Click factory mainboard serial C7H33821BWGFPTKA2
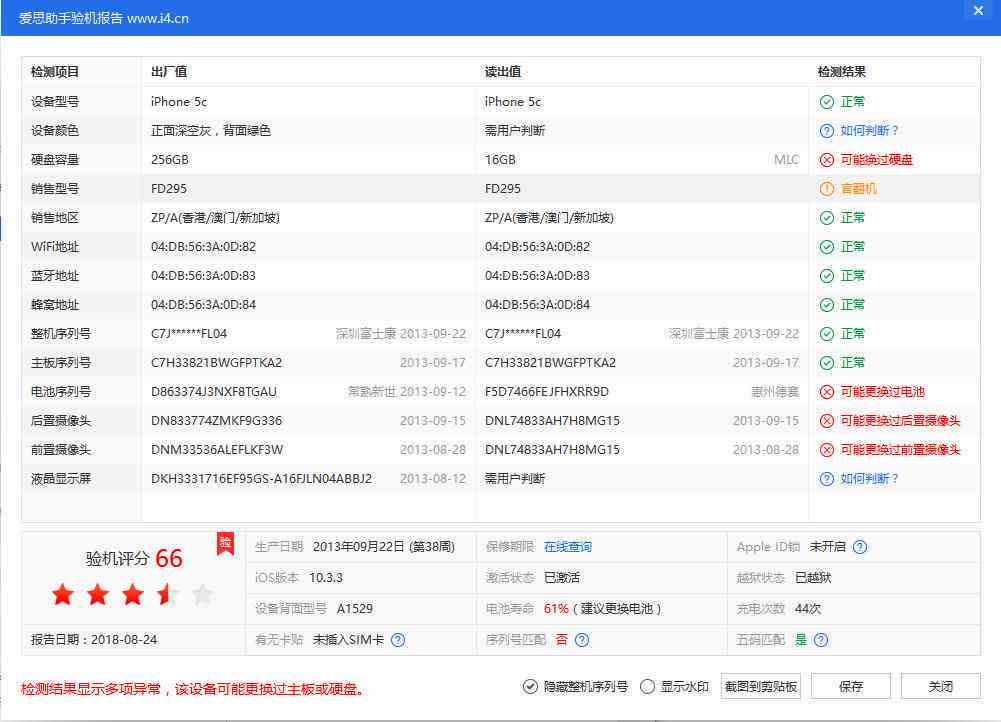The width and height of the screenshot is (1001, 722). (216, 363)
